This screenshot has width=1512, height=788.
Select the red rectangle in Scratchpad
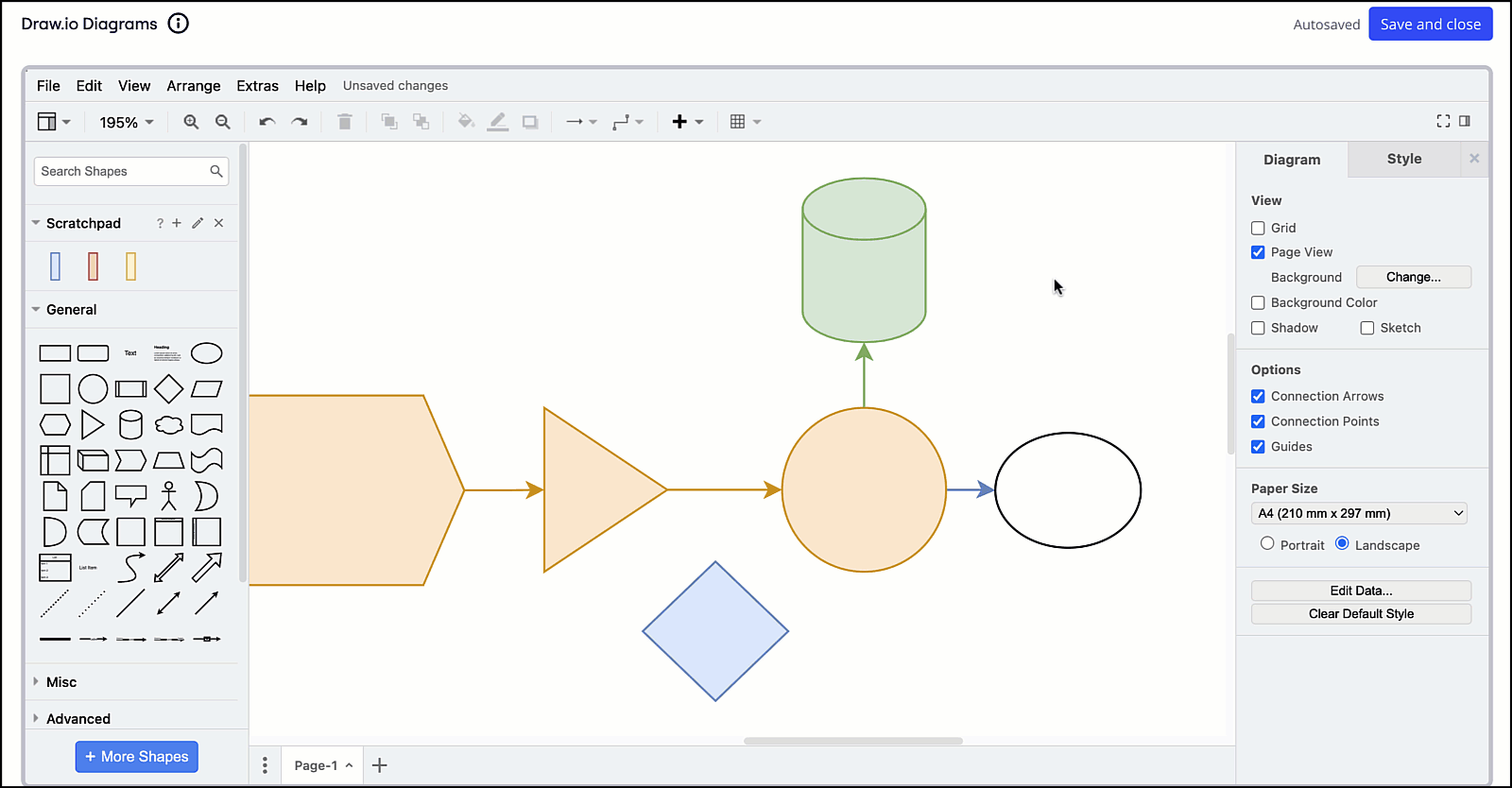click(x=93, y=266)
